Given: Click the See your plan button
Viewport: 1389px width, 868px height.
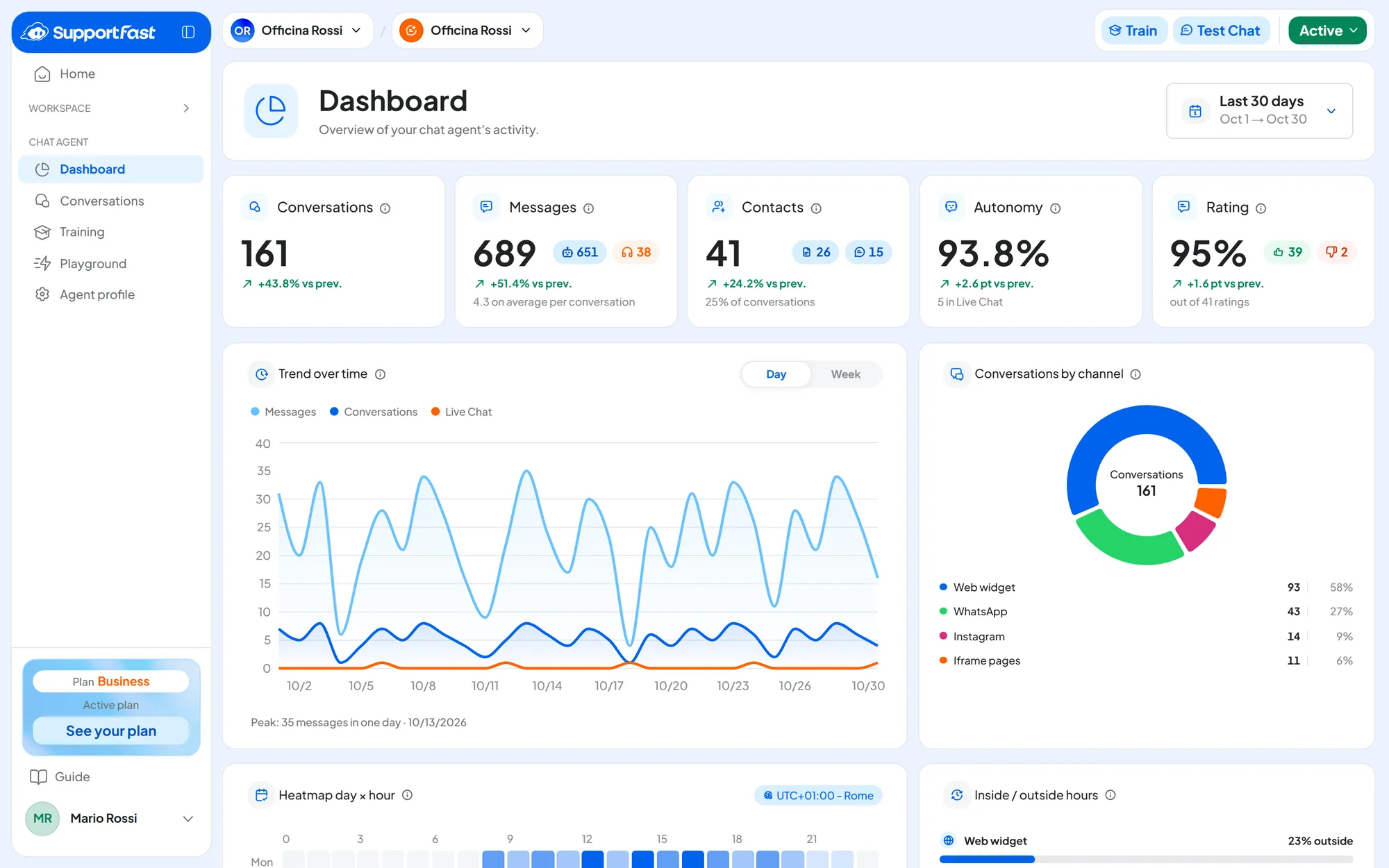Looking at the screenshot, I should click(111, 731).
